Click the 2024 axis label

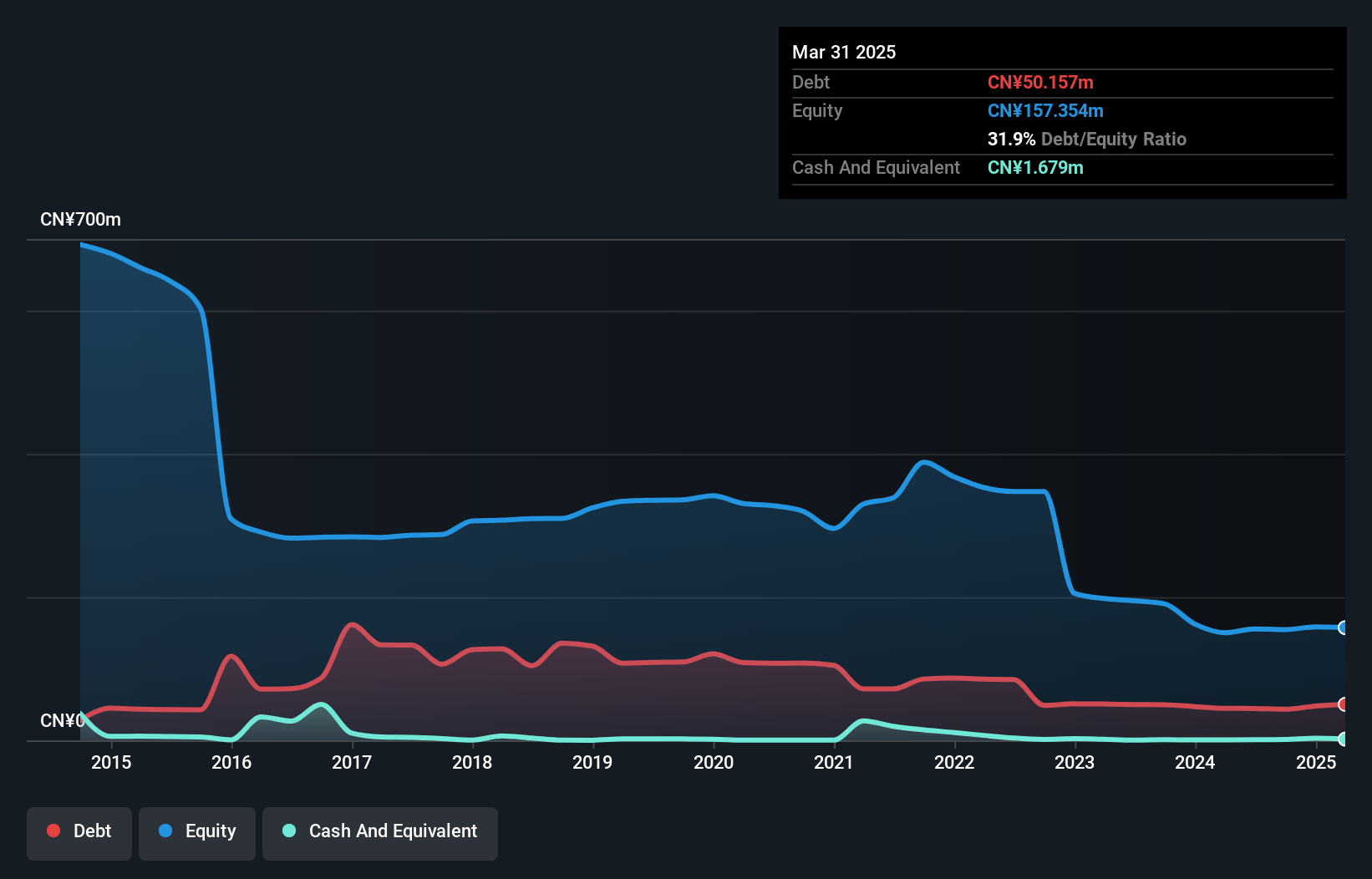[1195, 762]
